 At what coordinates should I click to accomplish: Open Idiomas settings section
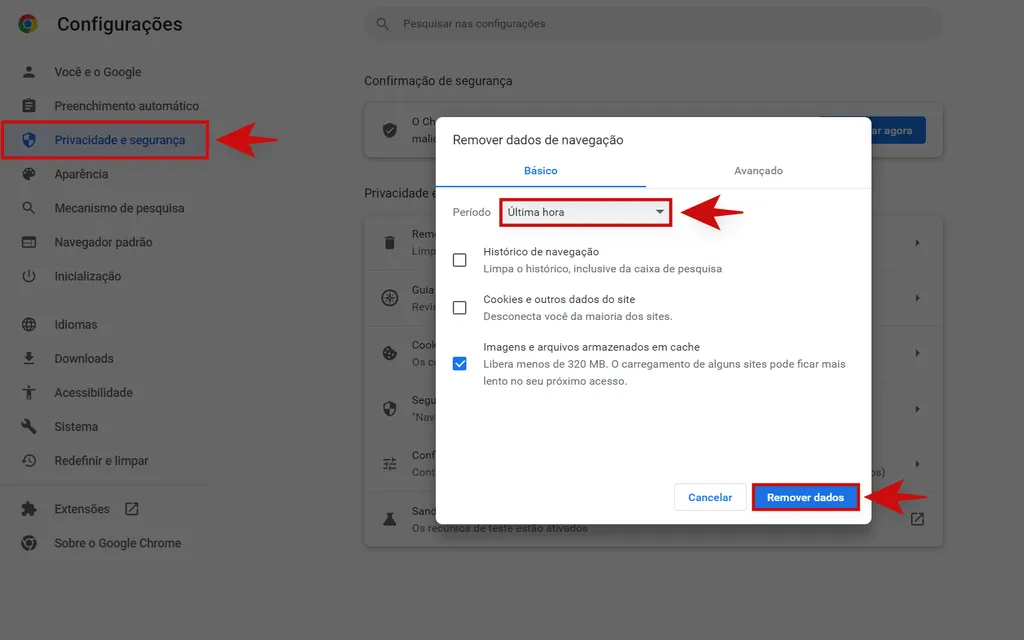click(x=76, y=325)
